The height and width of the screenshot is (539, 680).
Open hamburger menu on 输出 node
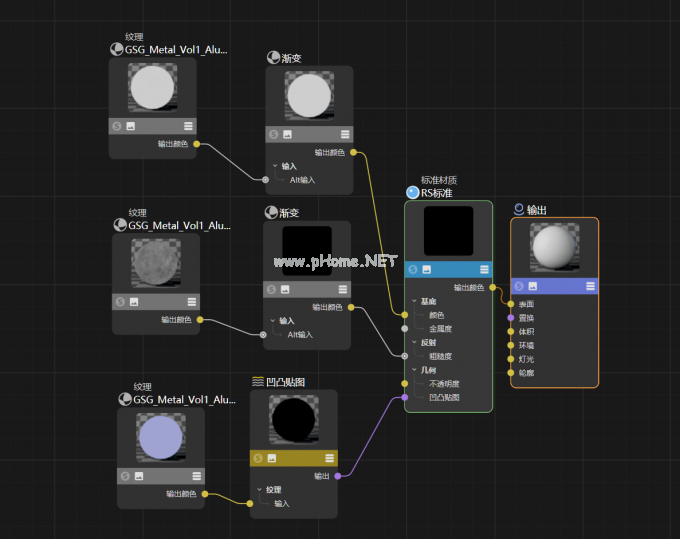click(590, 286)
